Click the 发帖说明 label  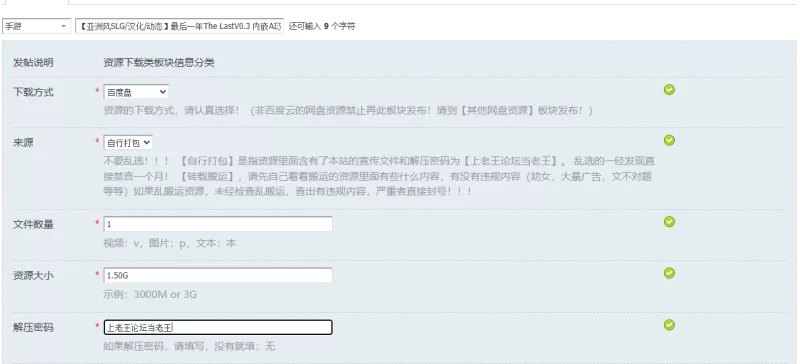pos(33,63)
